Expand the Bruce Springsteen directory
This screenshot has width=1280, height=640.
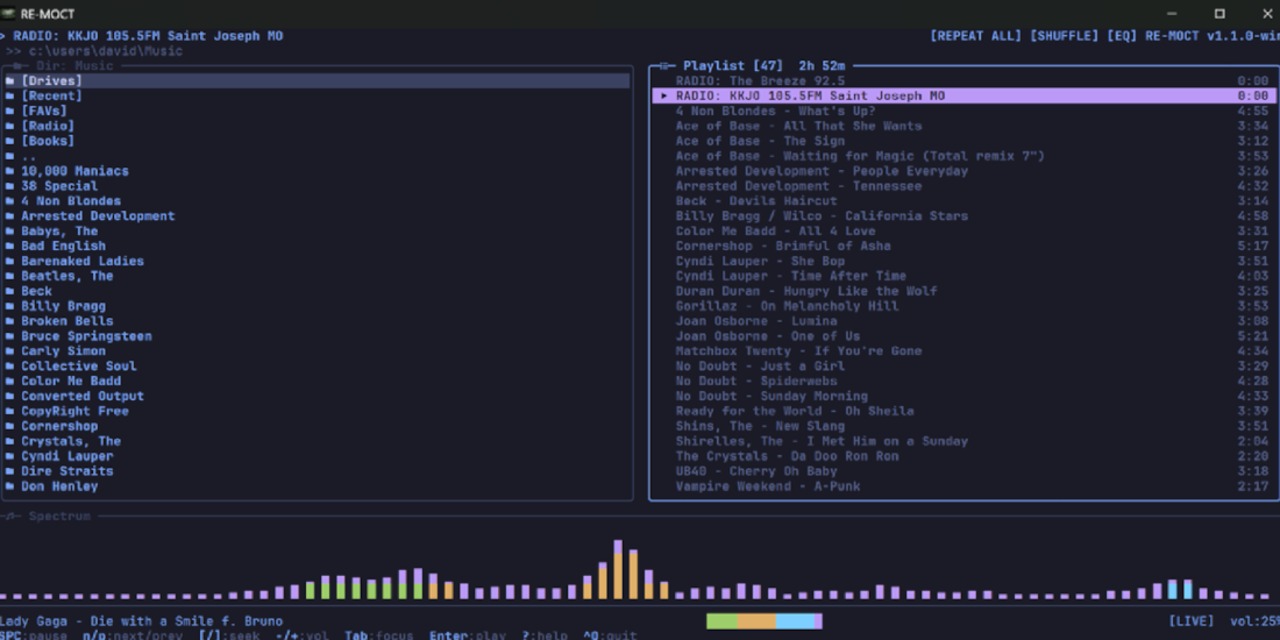87,336
